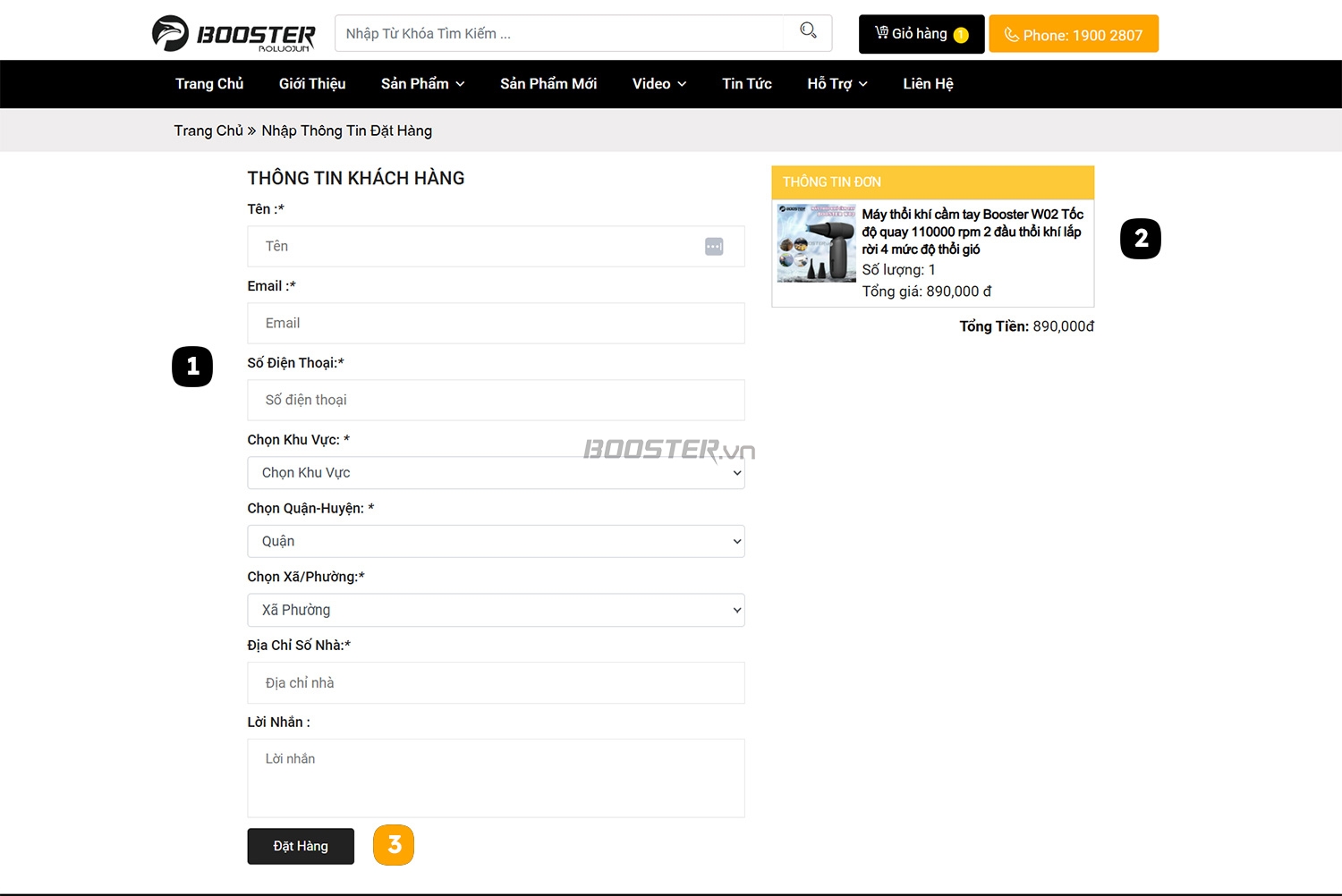Click the THÔNG TIN KHÁCH HÀNG heading

(x=356, y=178)
